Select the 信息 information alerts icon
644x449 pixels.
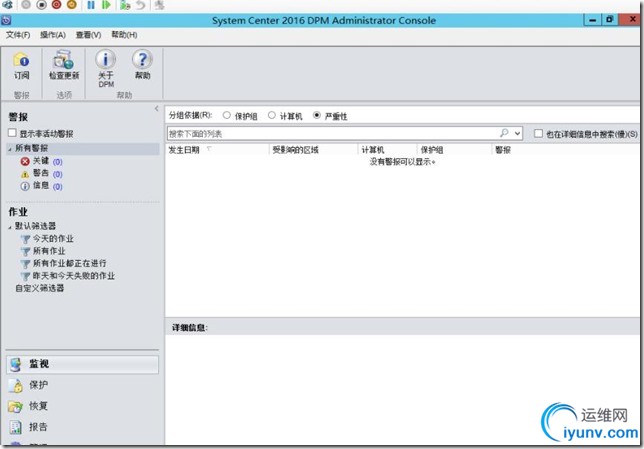coord(25,187)
